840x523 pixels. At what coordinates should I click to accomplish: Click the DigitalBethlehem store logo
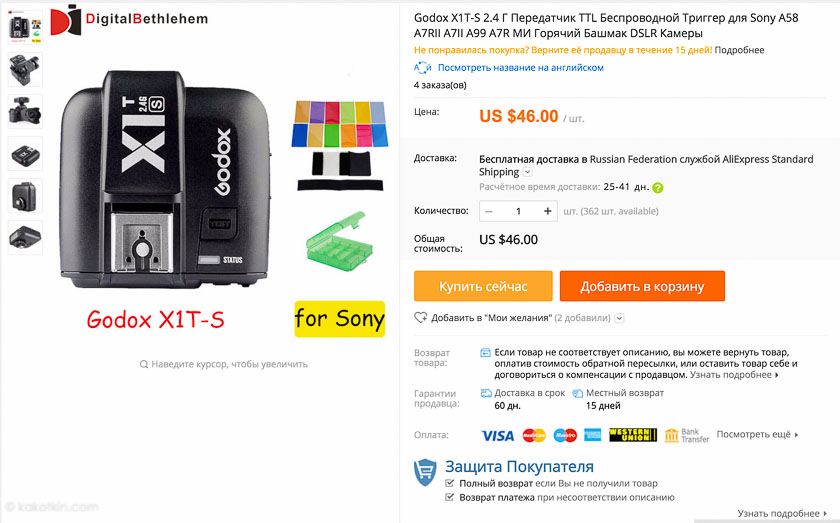point(129,20)
